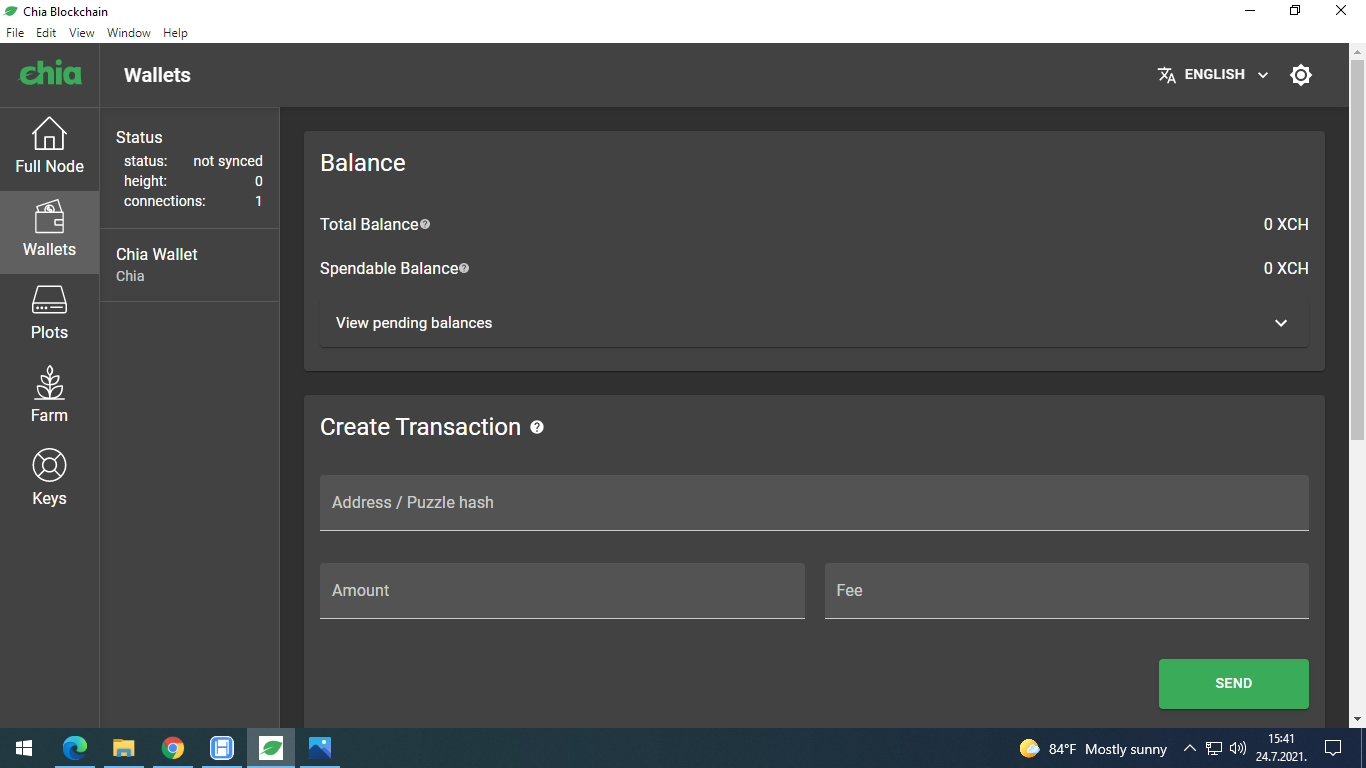Screen dimensions: 1366x768
Task: Open the ENGLISH language dropdown
Action: tap(1213, 75)
